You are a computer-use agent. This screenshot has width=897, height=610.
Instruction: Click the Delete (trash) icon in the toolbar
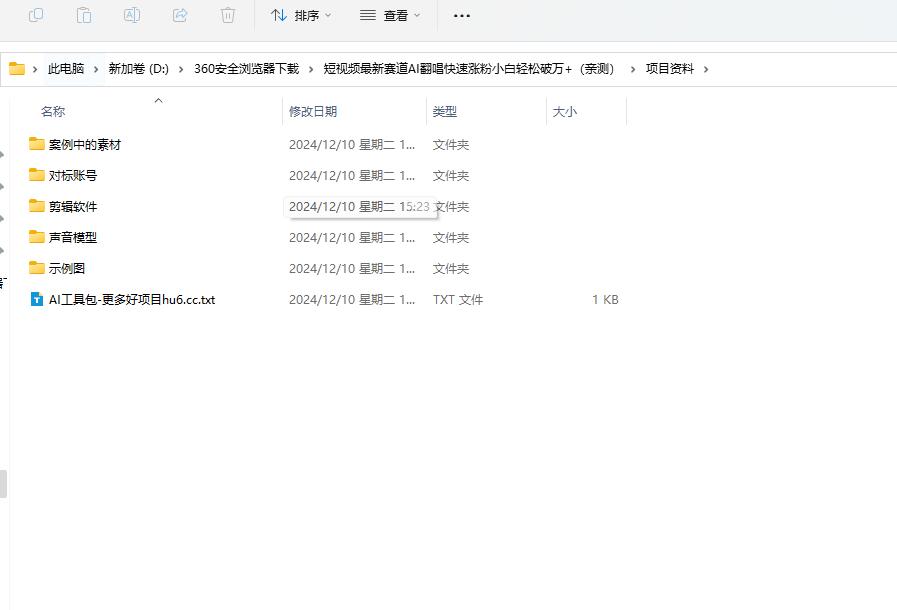[x=228, y=15]
